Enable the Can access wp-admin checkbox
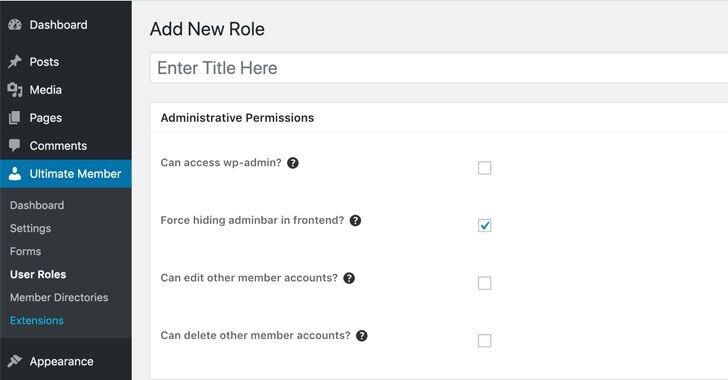 [484, 168]
